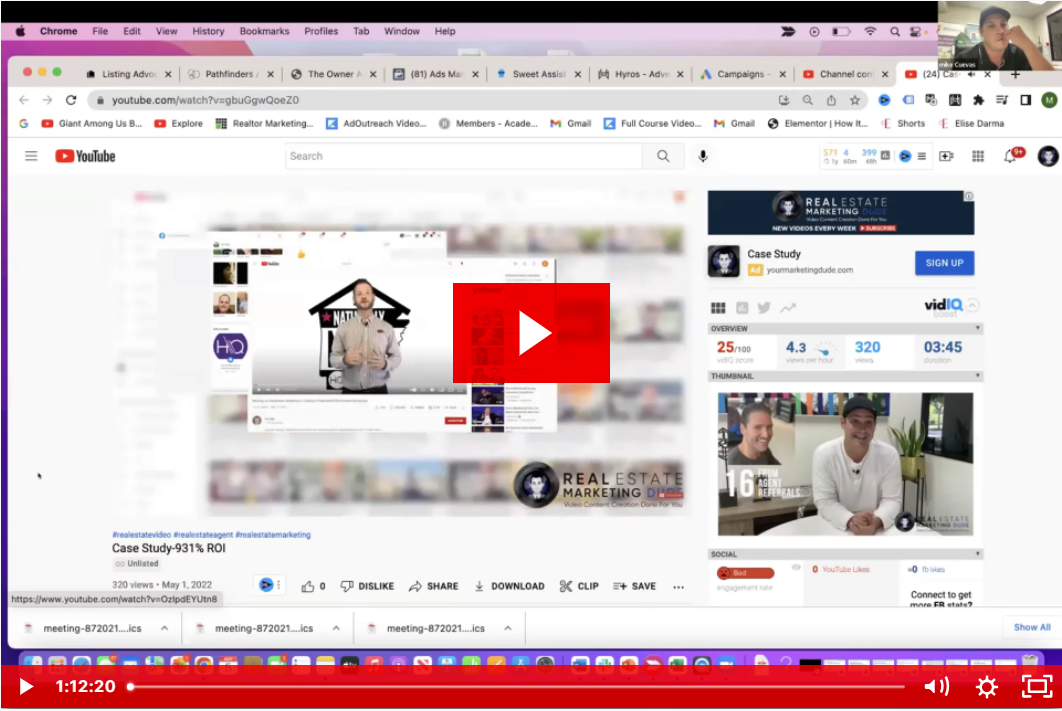
Task: Collapse the vidIQ Overview section
Action: (977, 328)
